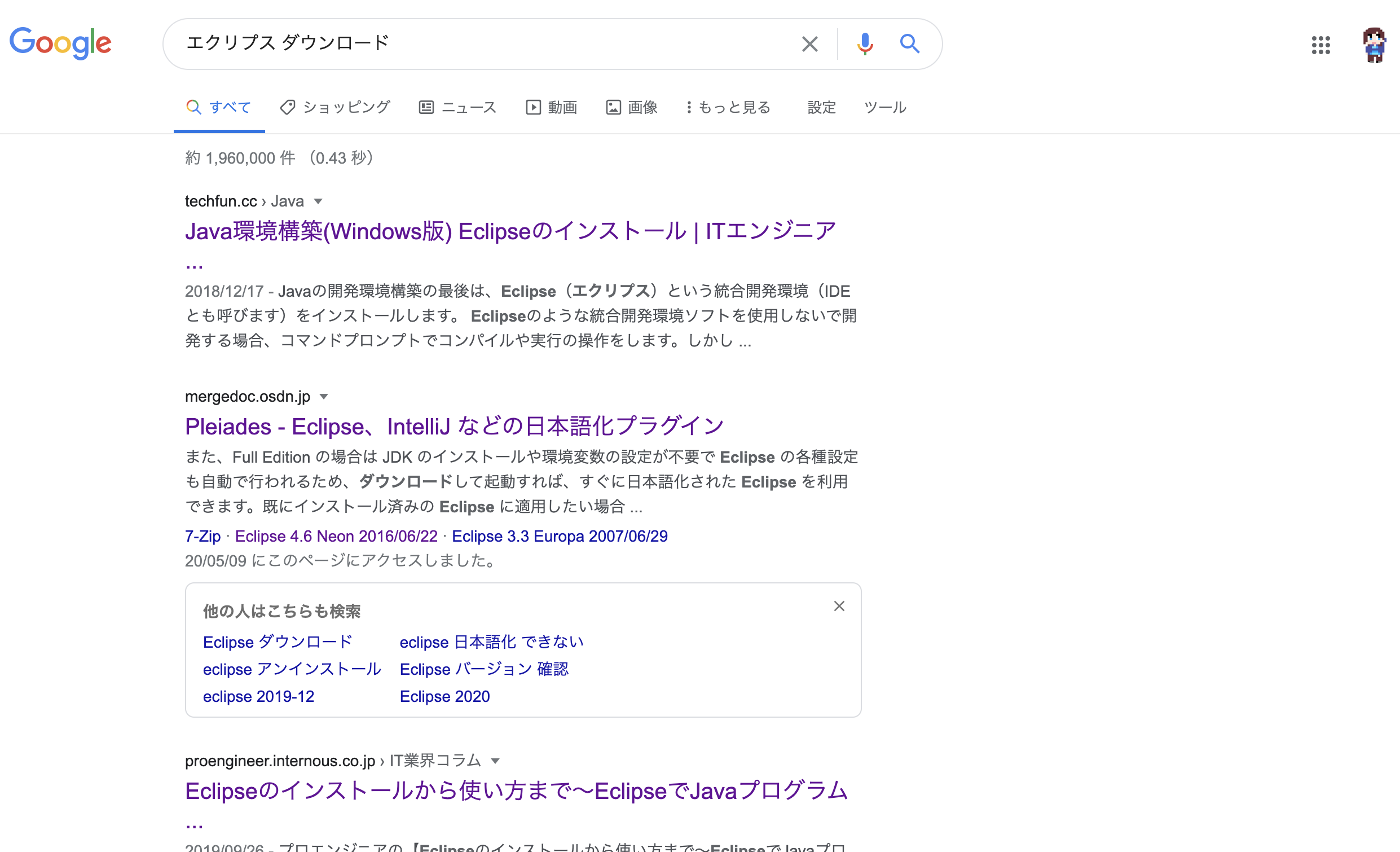Start voice search with microphone icon
This screenshot has height=852, width=1400.
[865, 44]
